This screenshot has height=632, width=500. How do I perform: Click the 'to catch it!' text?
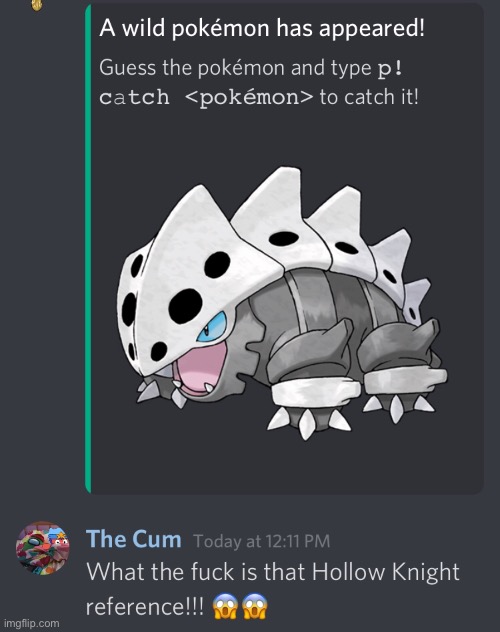click(x=369, y=97)
